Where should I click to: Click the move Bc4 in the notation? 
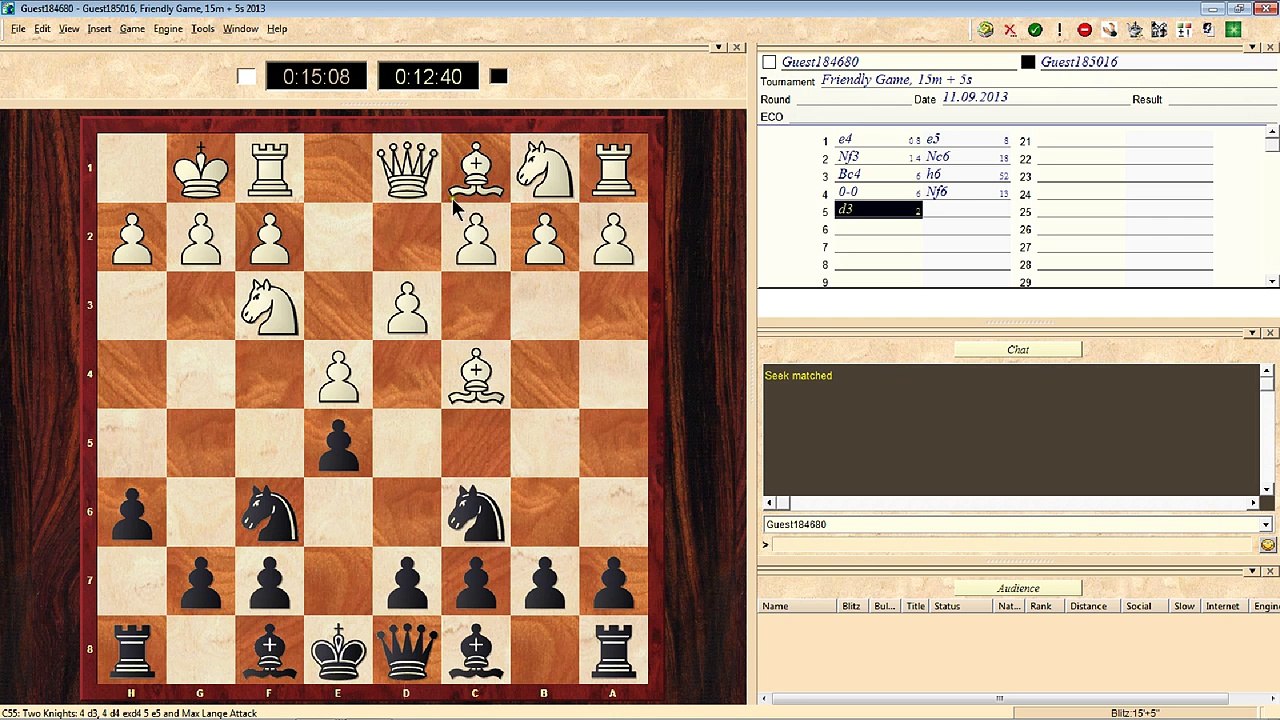click(849, 175)
